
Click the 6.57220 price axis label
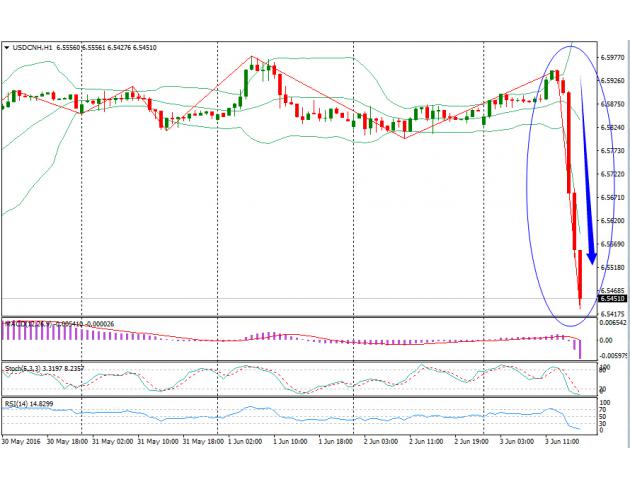[x=612, y=174]
